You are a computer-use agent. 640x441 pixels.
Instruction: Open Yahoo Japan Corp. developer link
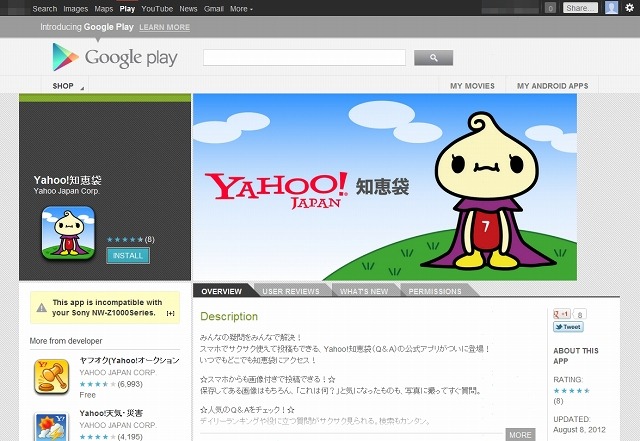(67, 191)
